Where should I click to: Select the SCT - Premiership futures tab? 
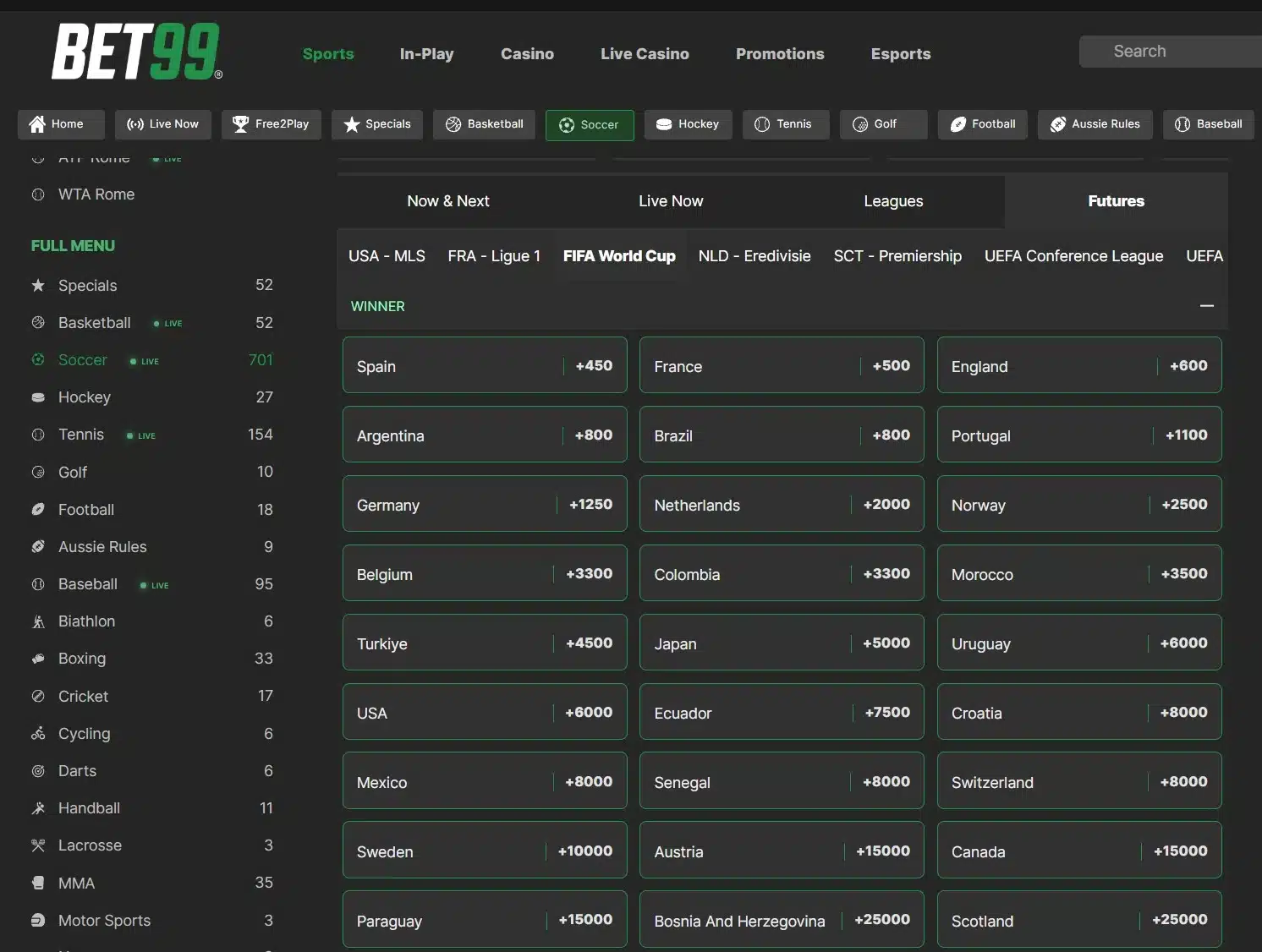point(897,256)
